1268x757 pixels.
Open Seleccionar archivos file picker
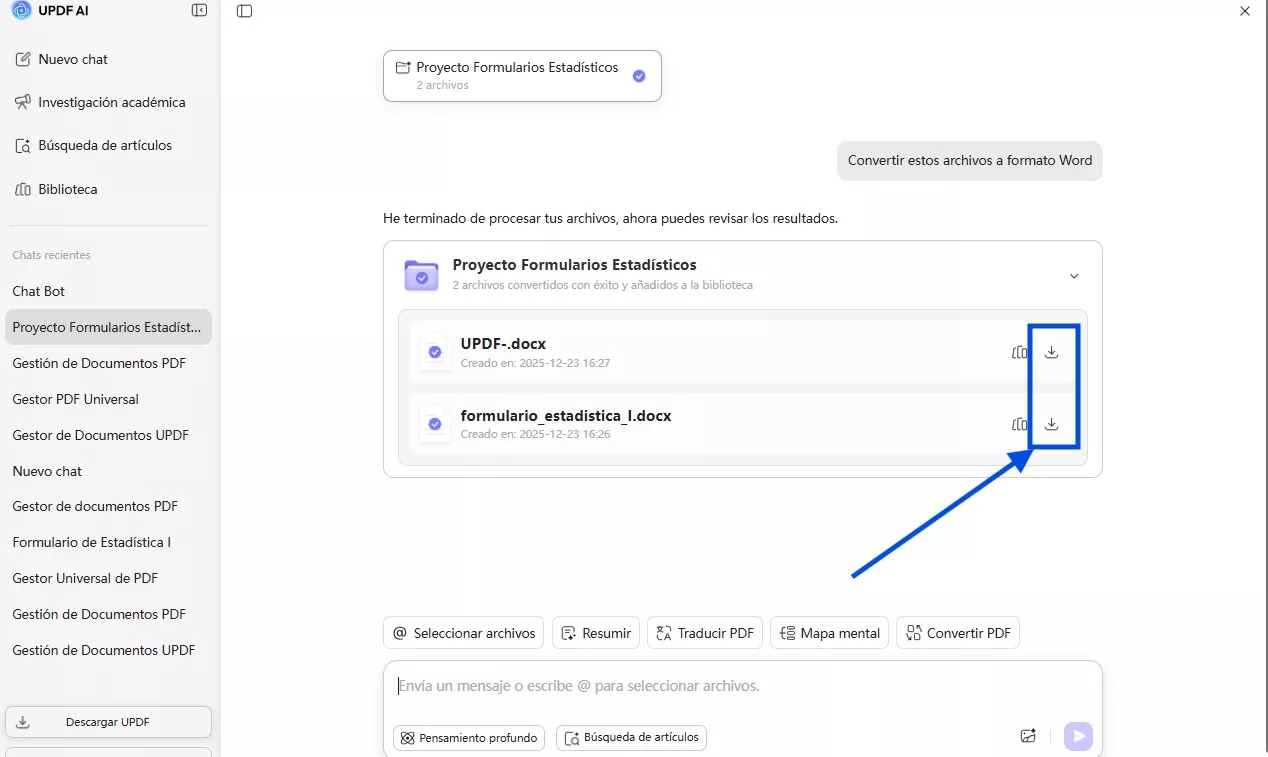463,633
